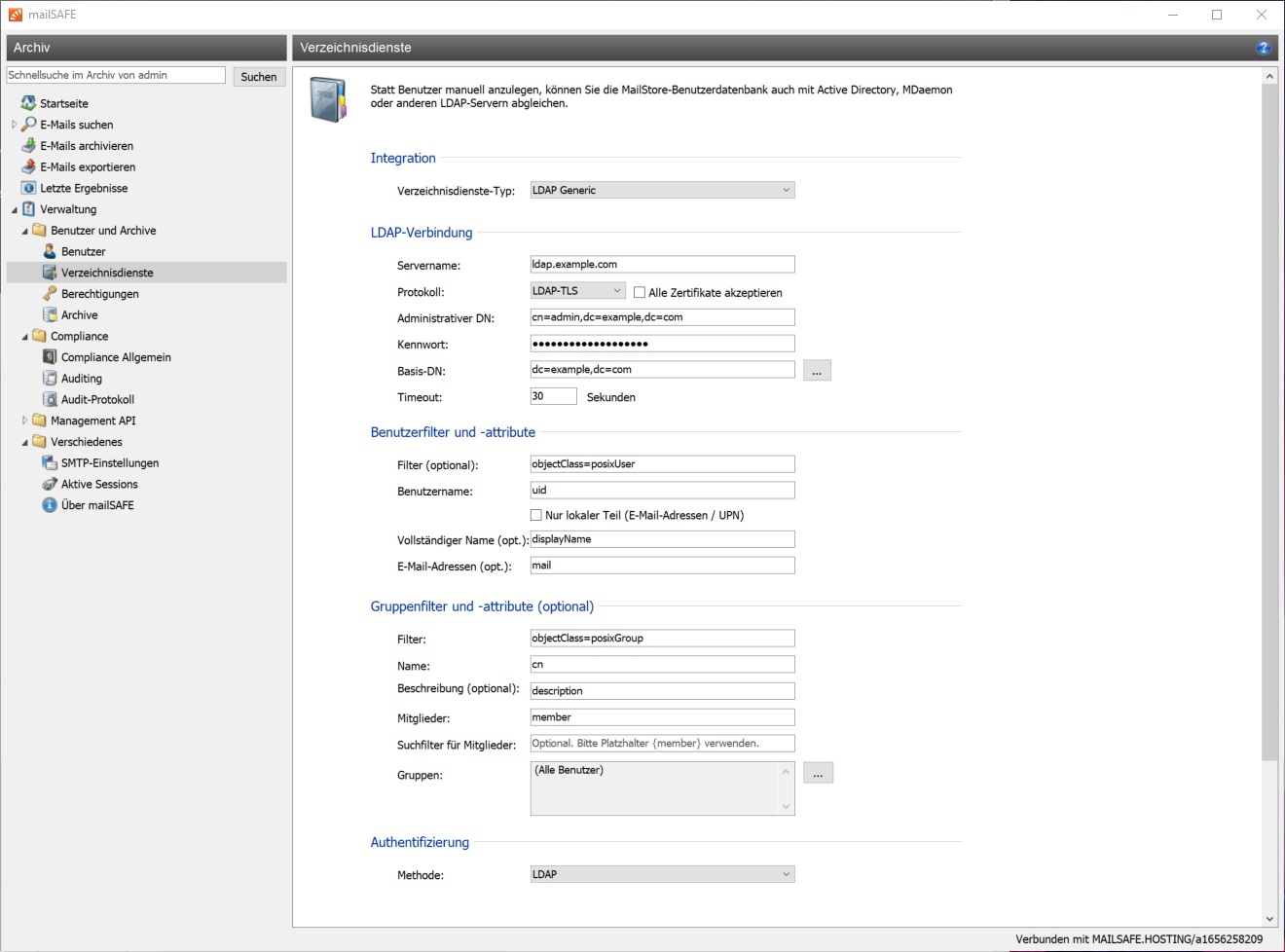Open Letzte Ergebnisse in sidebar
The height and width of the screenshot is (952, 1285).
84,188
